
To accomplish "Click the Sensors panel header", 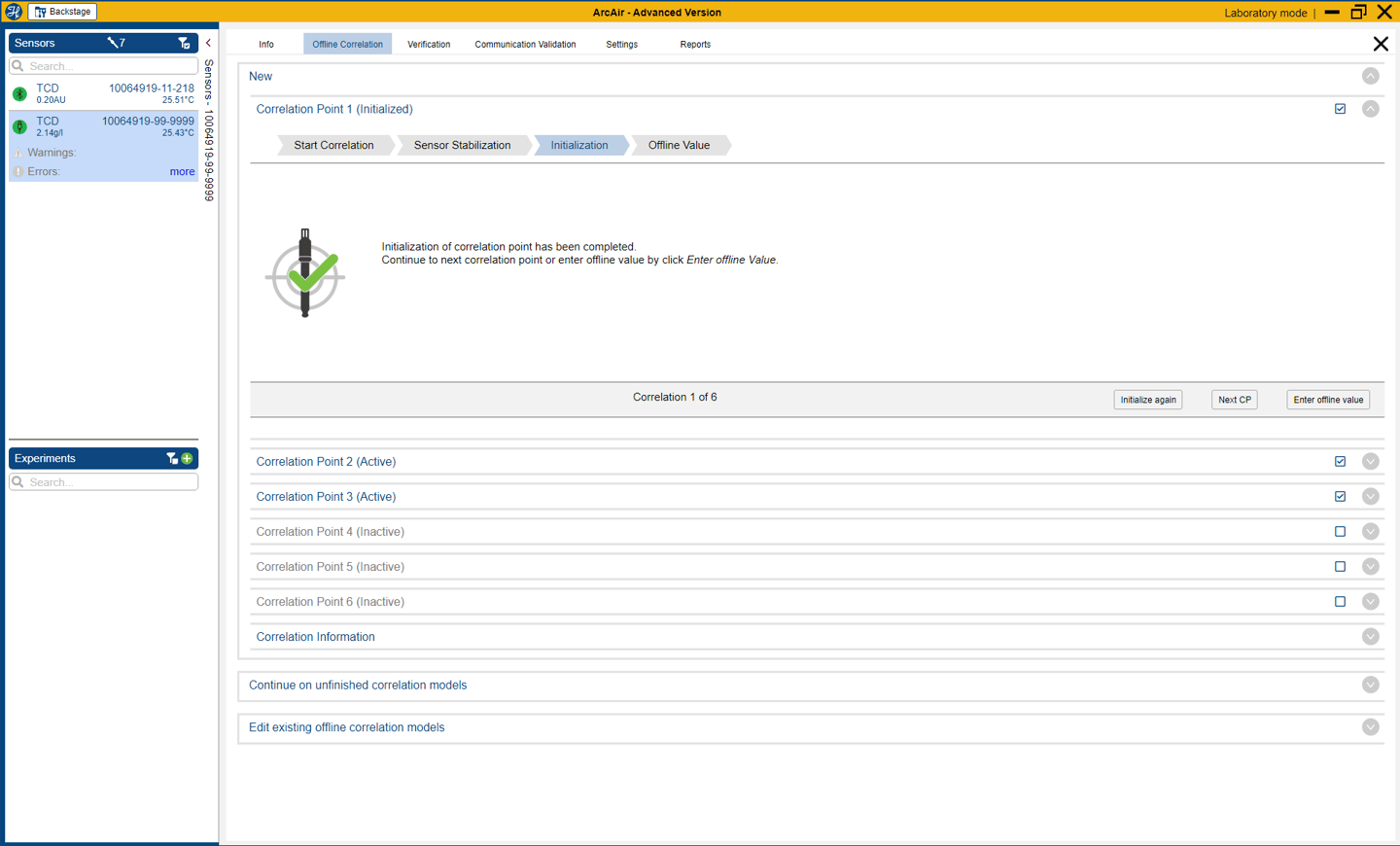I will point(103,43).
